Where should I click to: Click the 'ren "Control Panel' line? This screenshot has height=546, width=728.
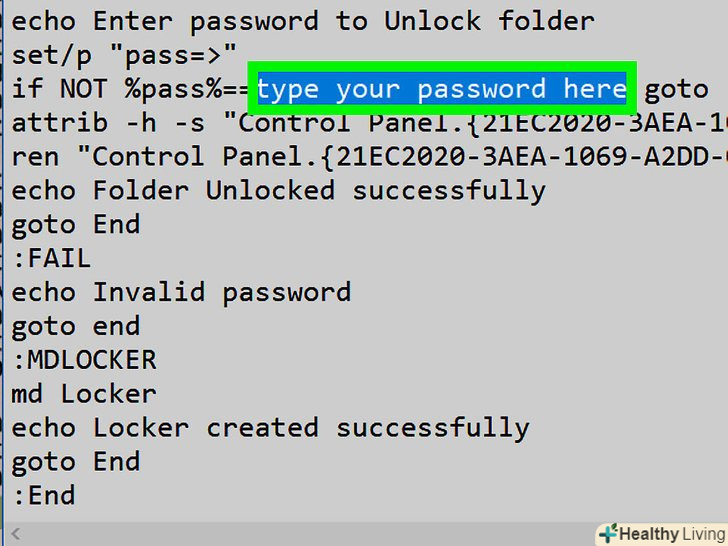pyautogui.click(x=150, y=157)
